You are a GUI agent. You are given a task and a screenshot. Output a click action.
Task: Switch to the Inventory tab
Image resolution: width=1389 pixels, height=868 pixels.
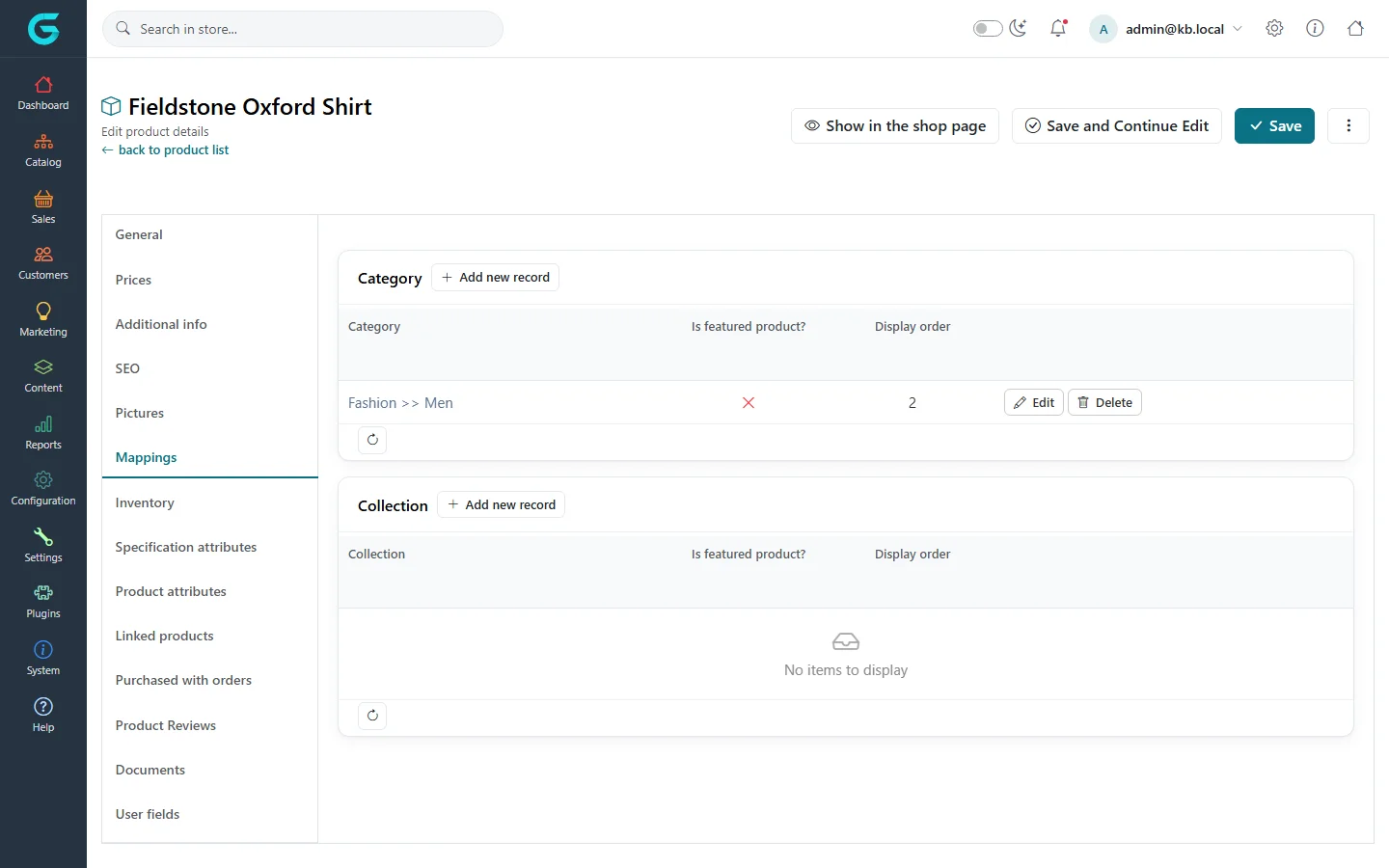210,502
